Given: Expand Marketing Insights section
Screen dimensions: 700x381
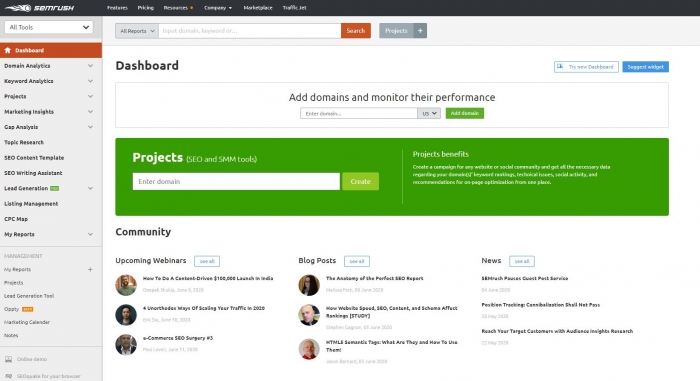Looking at the screenshot, I should 90,112.
